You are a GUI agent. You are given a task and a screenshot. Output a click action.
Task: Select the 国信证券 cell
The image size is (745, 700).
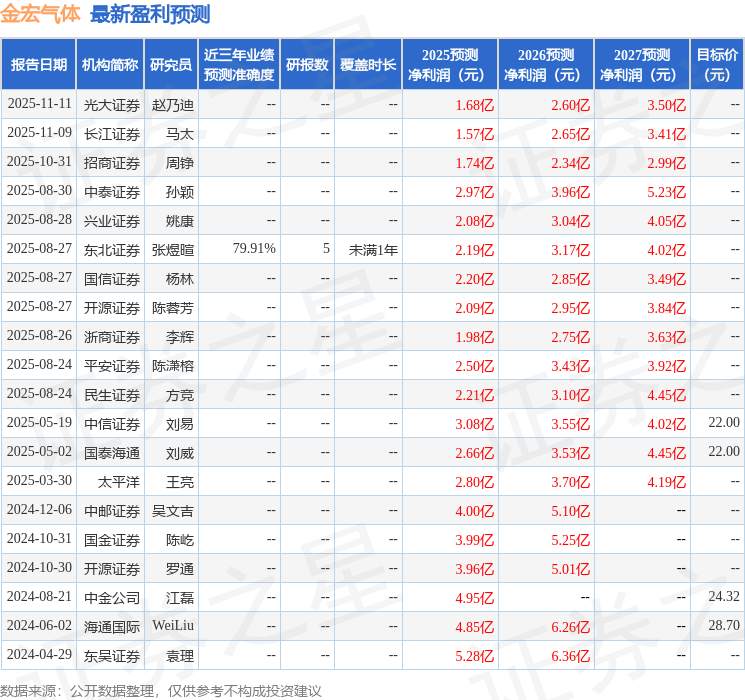[112, 279]
